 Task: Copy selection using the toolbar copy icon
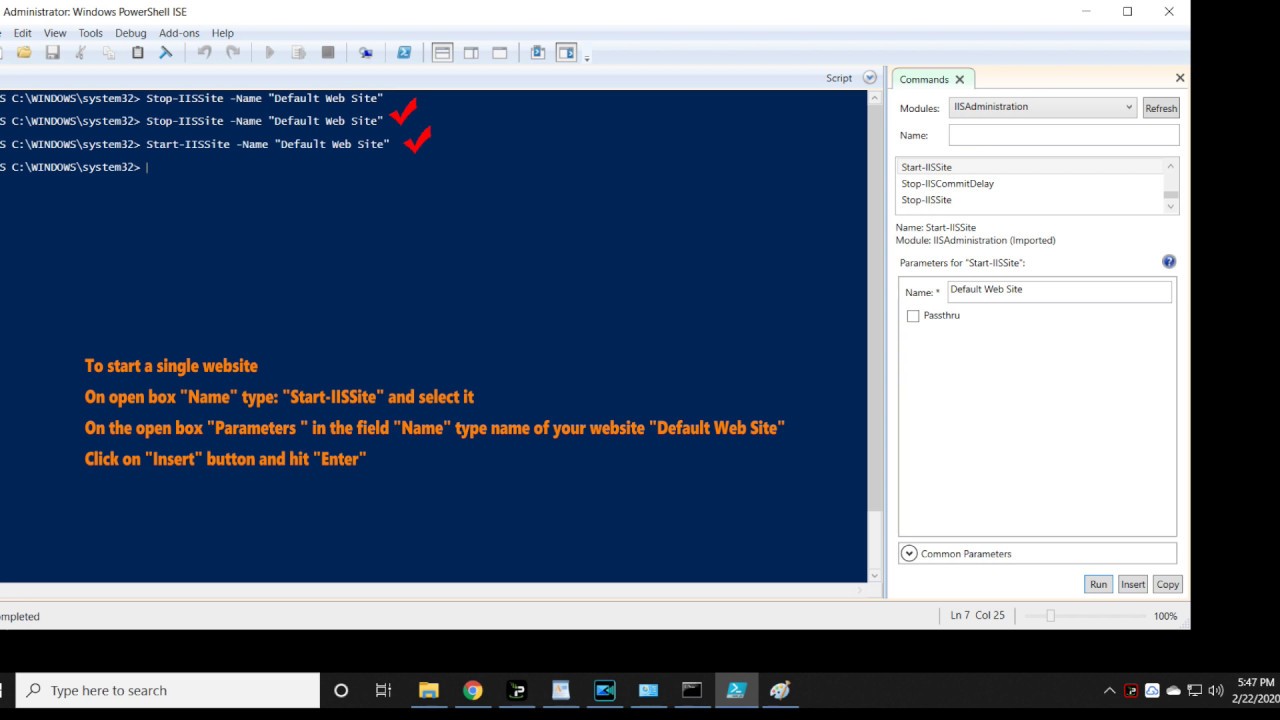109,53
